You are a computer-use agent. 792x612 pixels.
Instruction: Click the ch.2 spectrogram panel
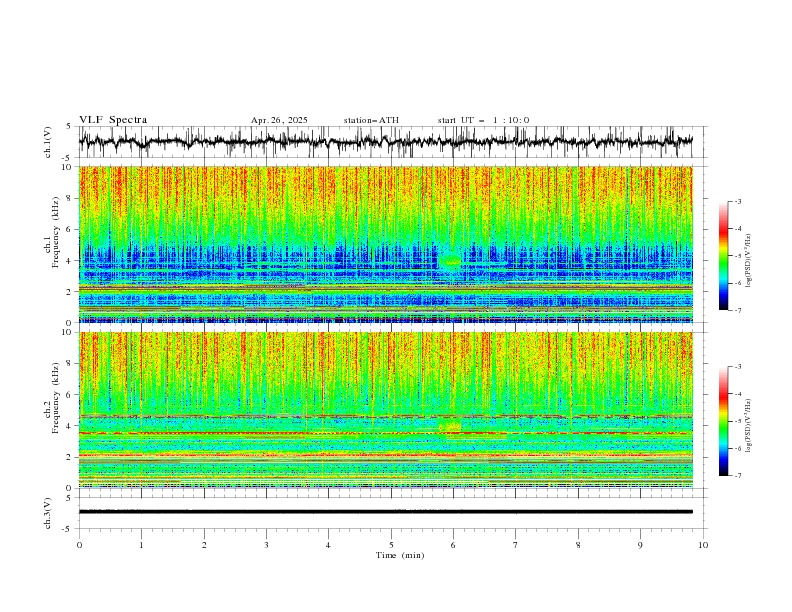(386, 410)
